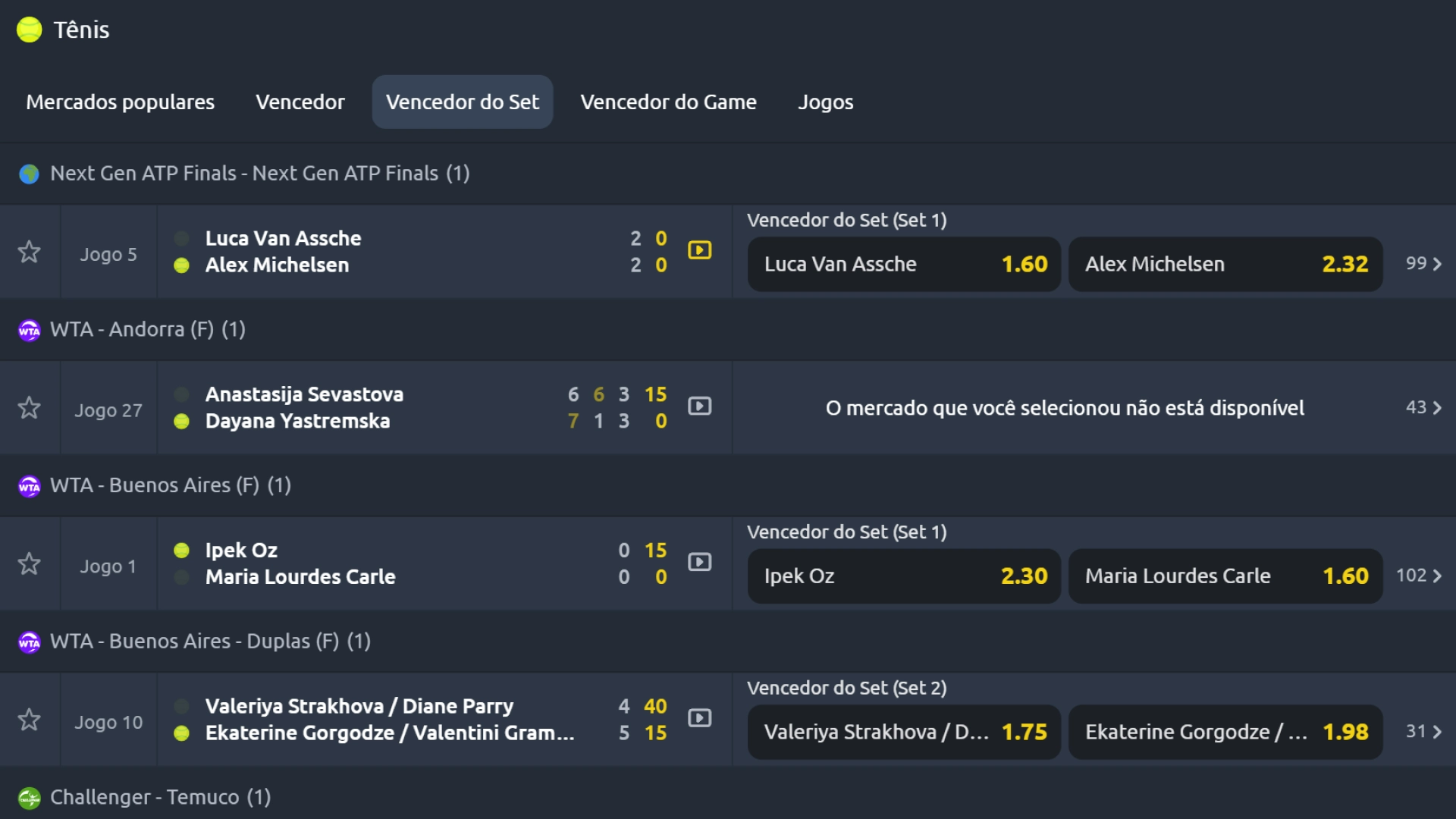Bet on Luca Van Assche at 1.60
The width and height of the screenshot is (1456, 819).
point(903,264)
